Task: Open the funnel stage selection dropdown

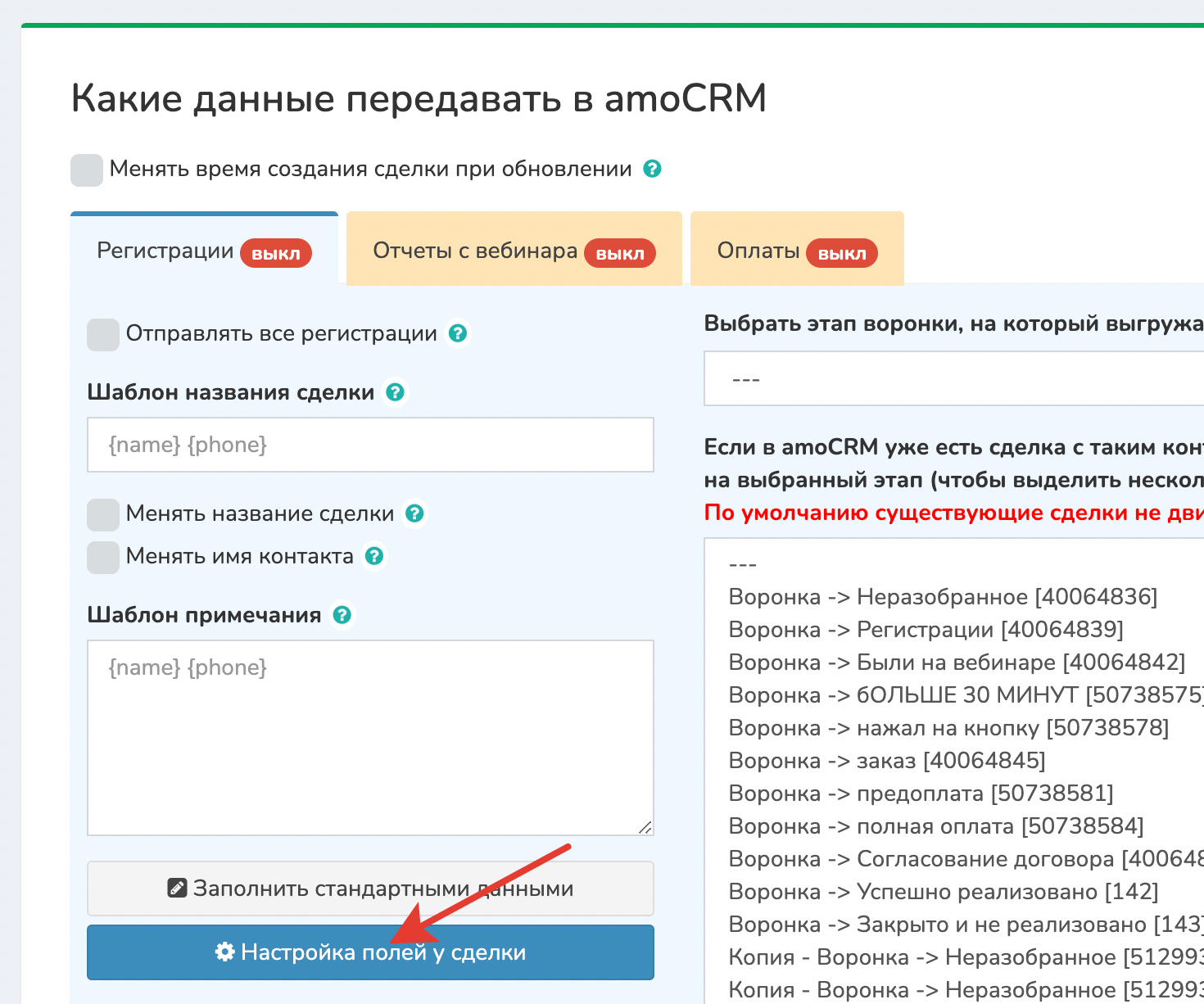Action: tap(950, 379)
